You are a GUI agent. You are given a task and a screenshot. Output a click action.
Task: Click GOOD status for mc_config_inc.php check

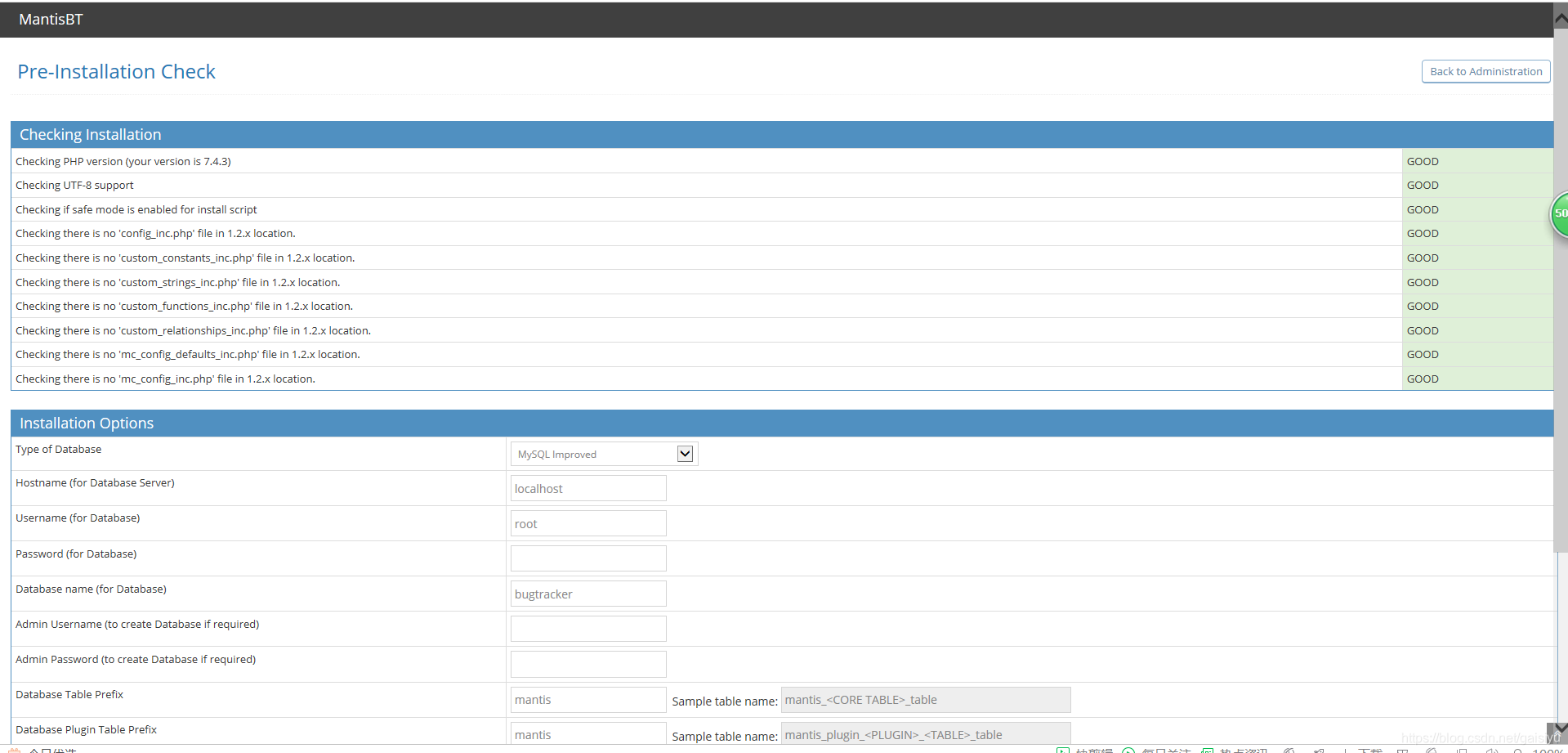tap(1423, 379)
